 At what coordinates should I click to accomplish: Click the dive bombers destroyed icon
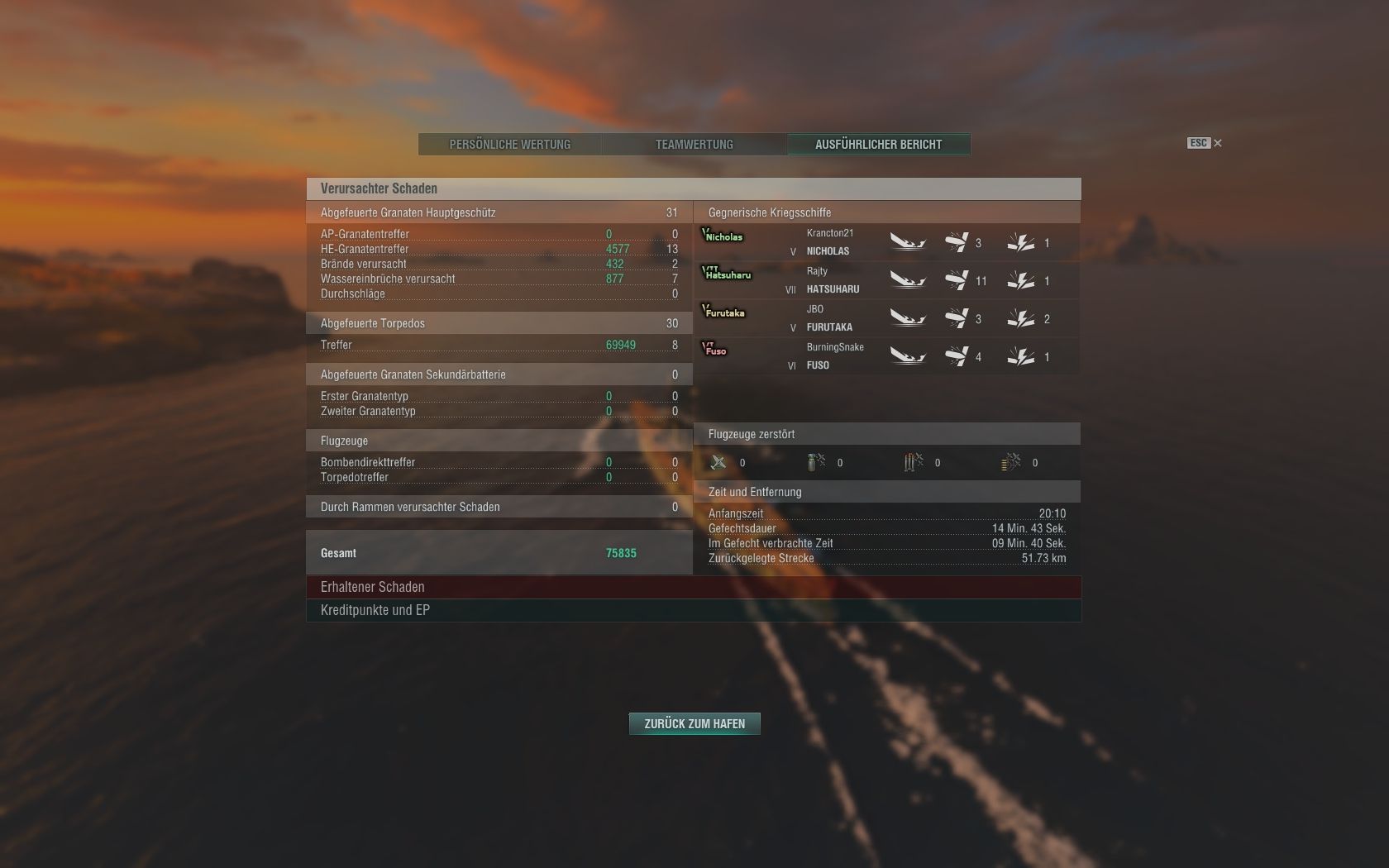(x=816, y=462)
